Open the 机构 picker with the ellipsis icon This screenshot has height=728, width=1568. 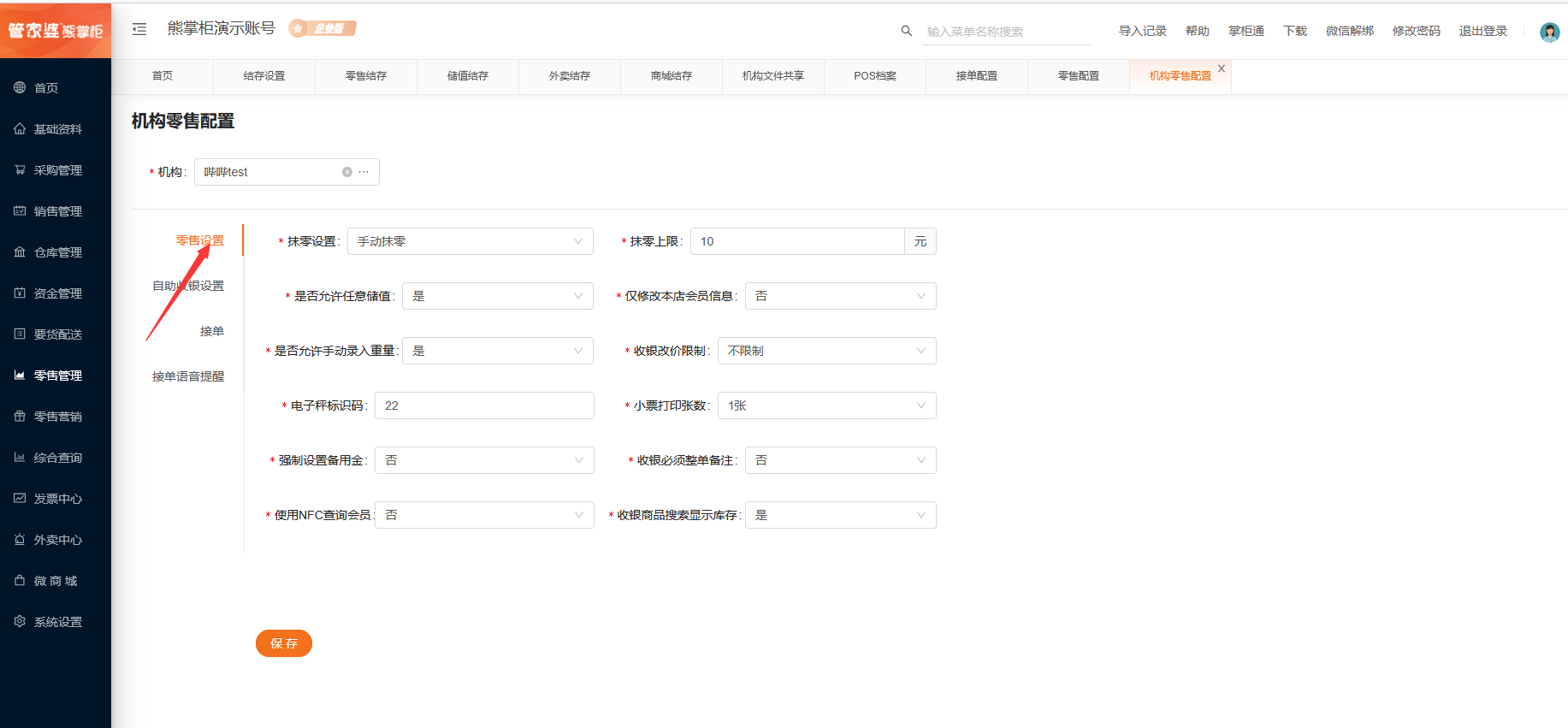point(364,172)
